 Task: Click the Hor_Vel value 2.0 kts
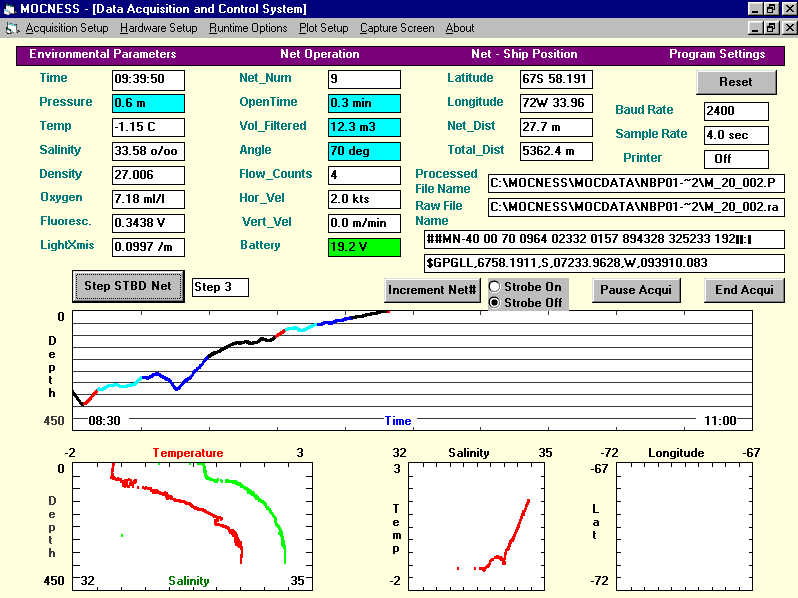point(364,199)
